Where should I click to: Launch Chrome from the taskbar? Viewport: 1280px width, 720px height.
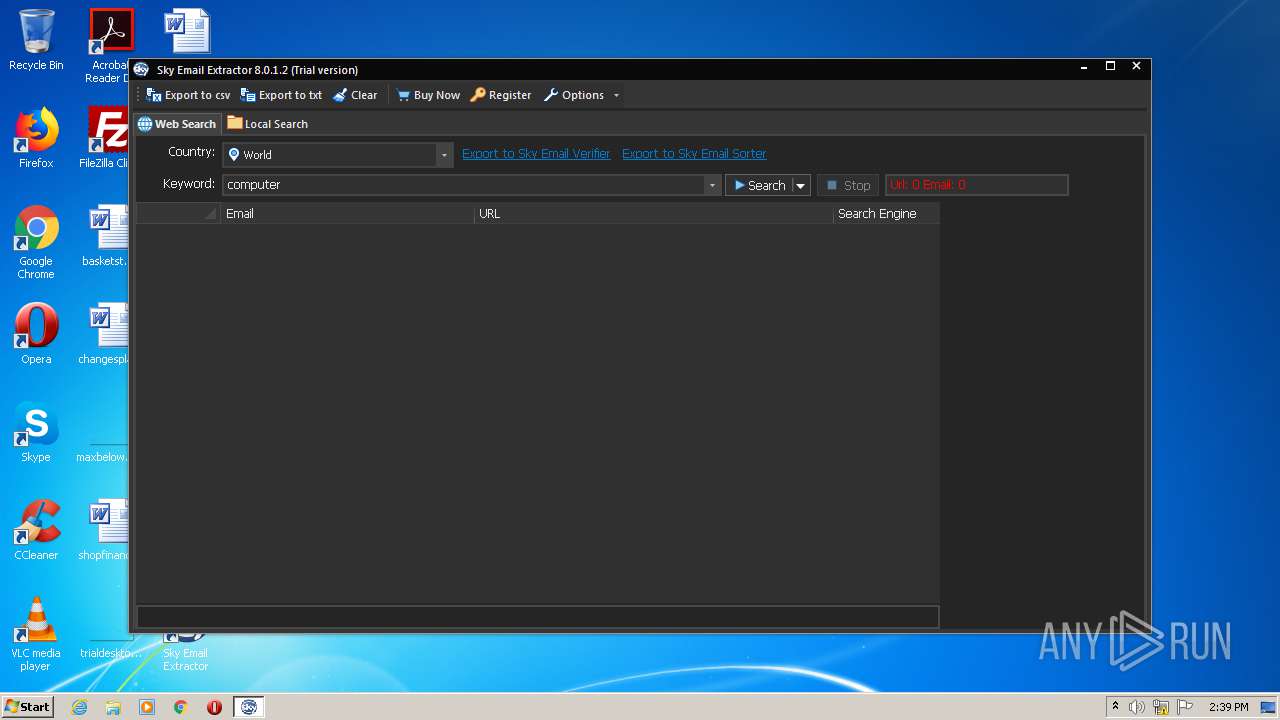[180, 707]
